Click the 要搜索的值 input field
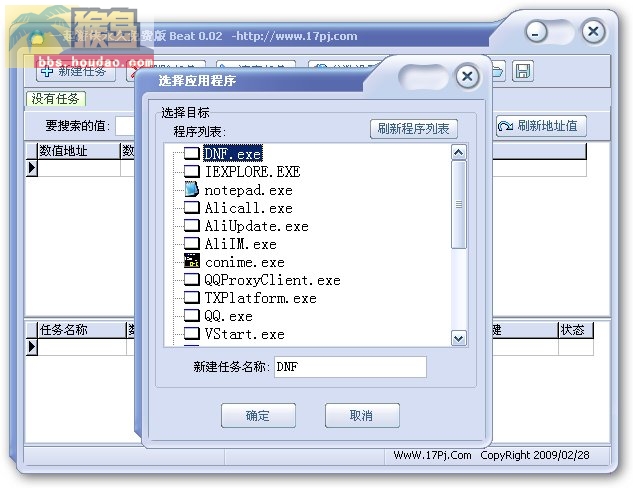633x488 pixels. (125, 126)
